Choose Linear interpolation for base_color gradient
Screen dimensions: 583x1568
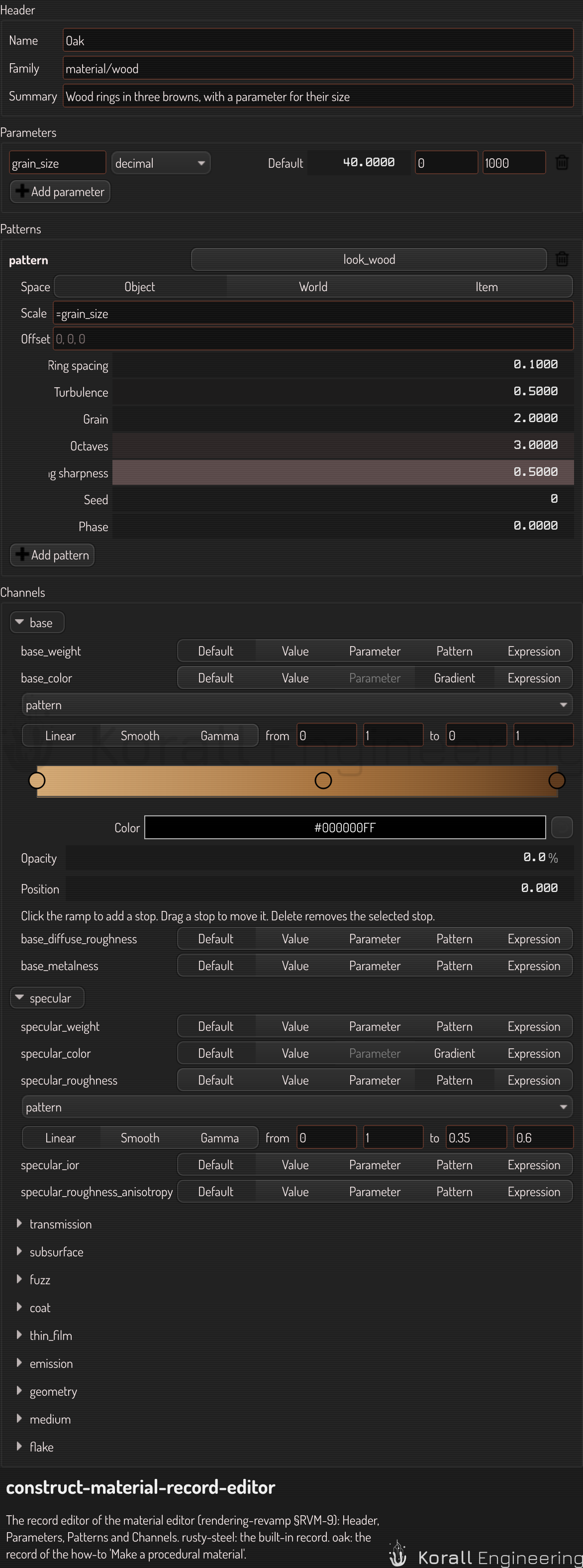(60, 736)
